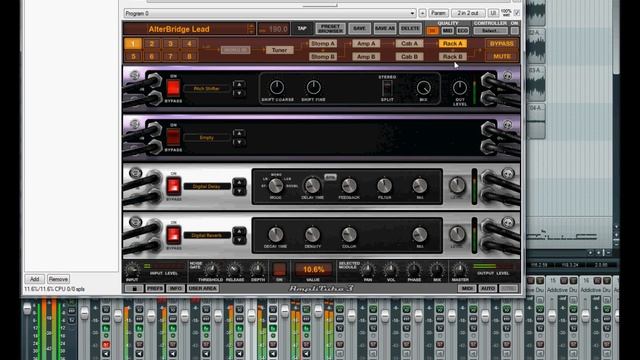Open the Preset Browser
The height and width of the screenshot is (360, 640).
pyautogui.click(x=330, y=29)
